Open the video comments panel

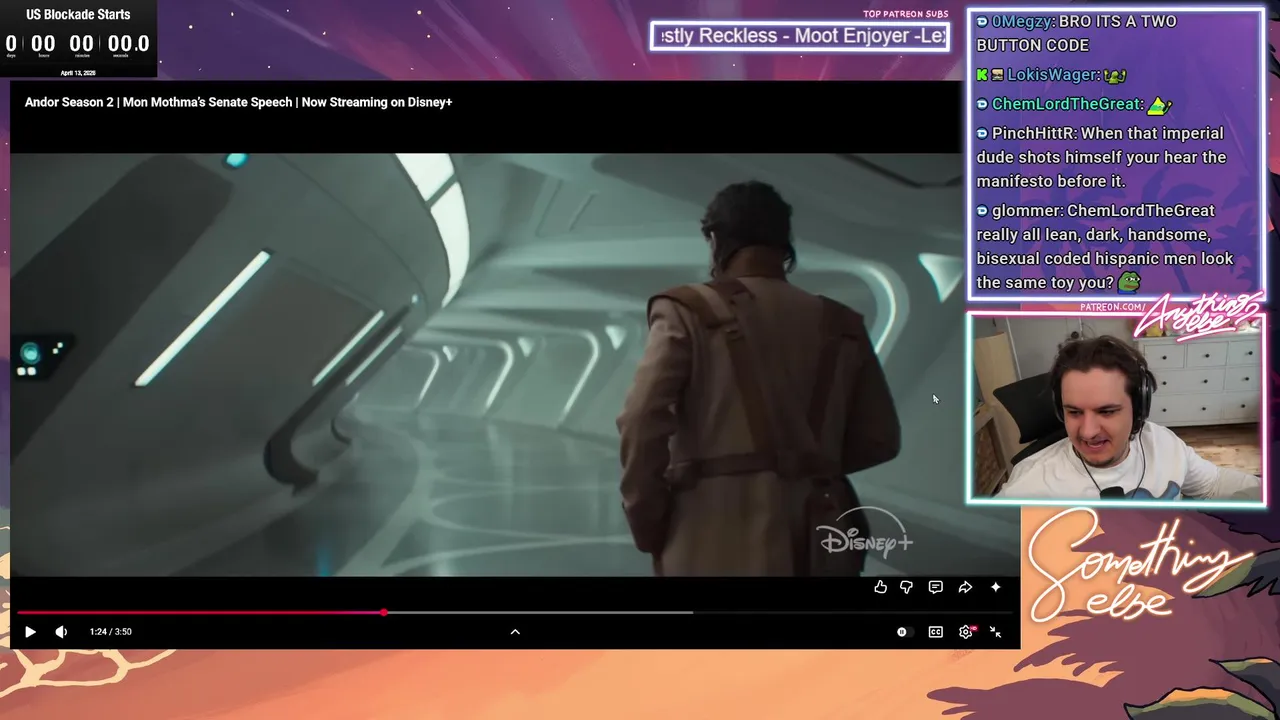936,588
